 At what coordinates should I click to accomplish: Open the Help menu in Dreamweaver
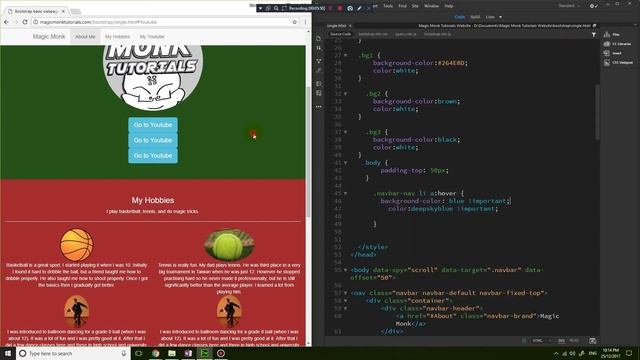pyautogui.click(x=449, y=6)
